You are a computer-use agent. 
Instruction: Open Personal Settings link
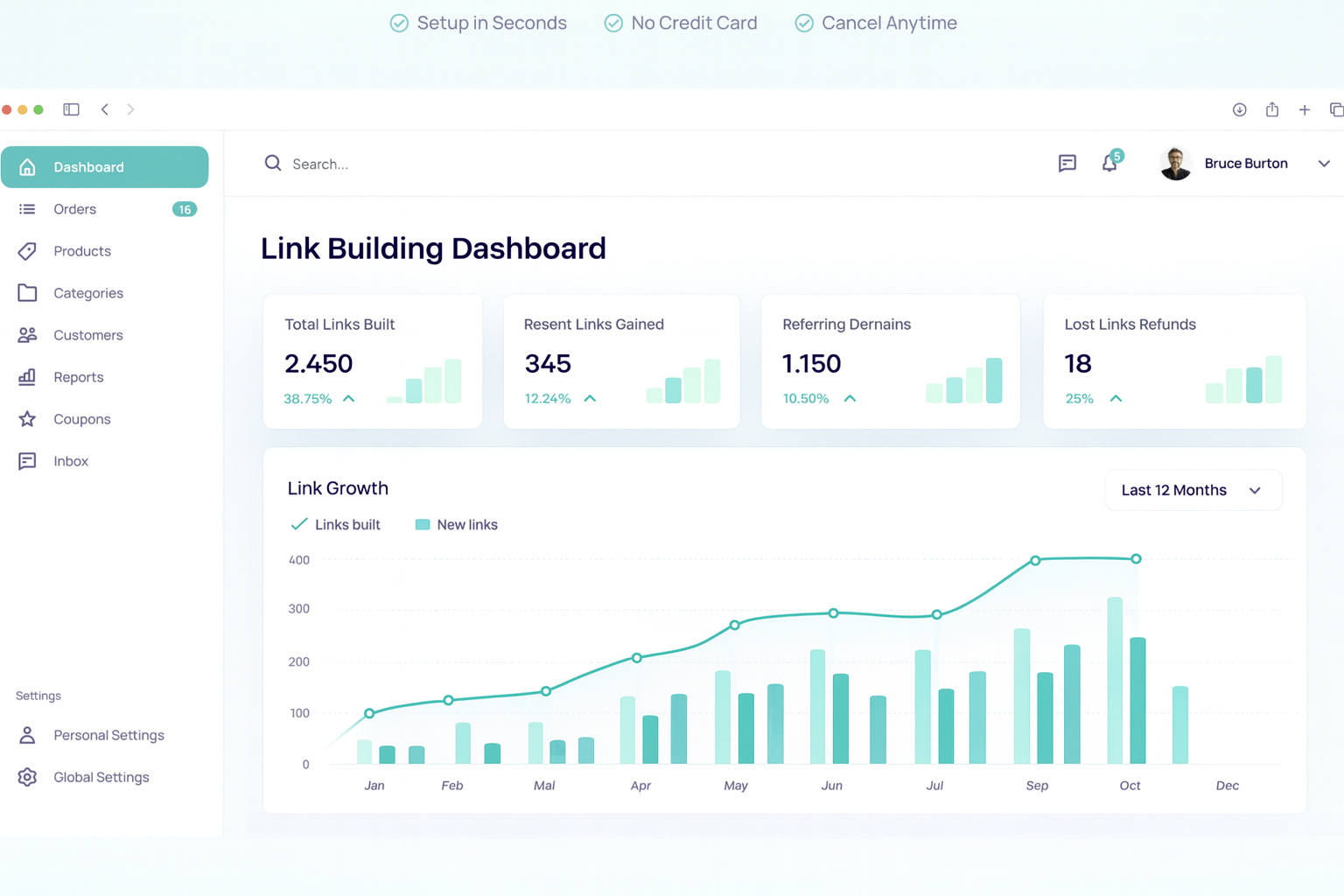point(108,735)
